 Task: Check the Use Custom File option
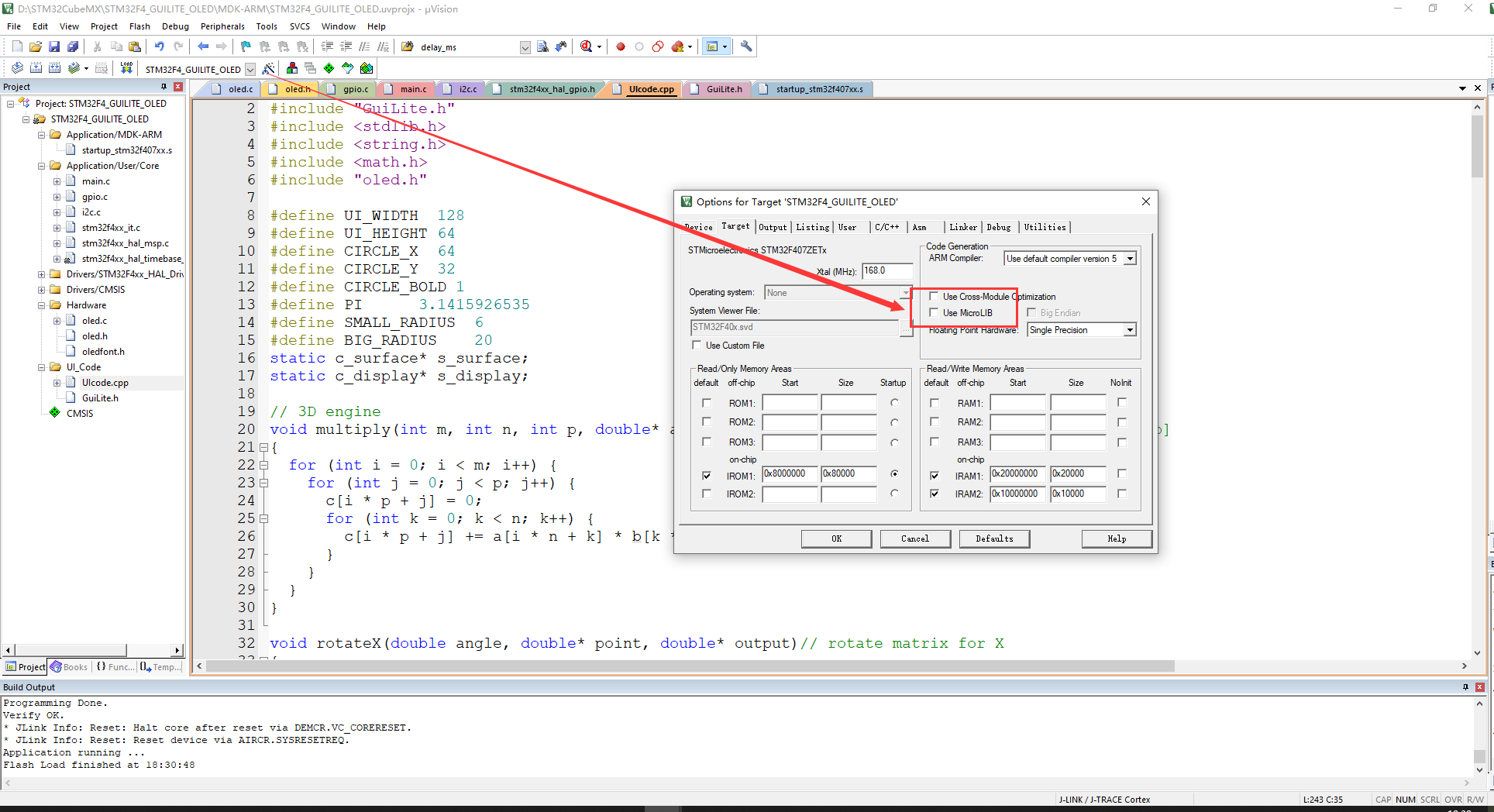pos(697,345)
